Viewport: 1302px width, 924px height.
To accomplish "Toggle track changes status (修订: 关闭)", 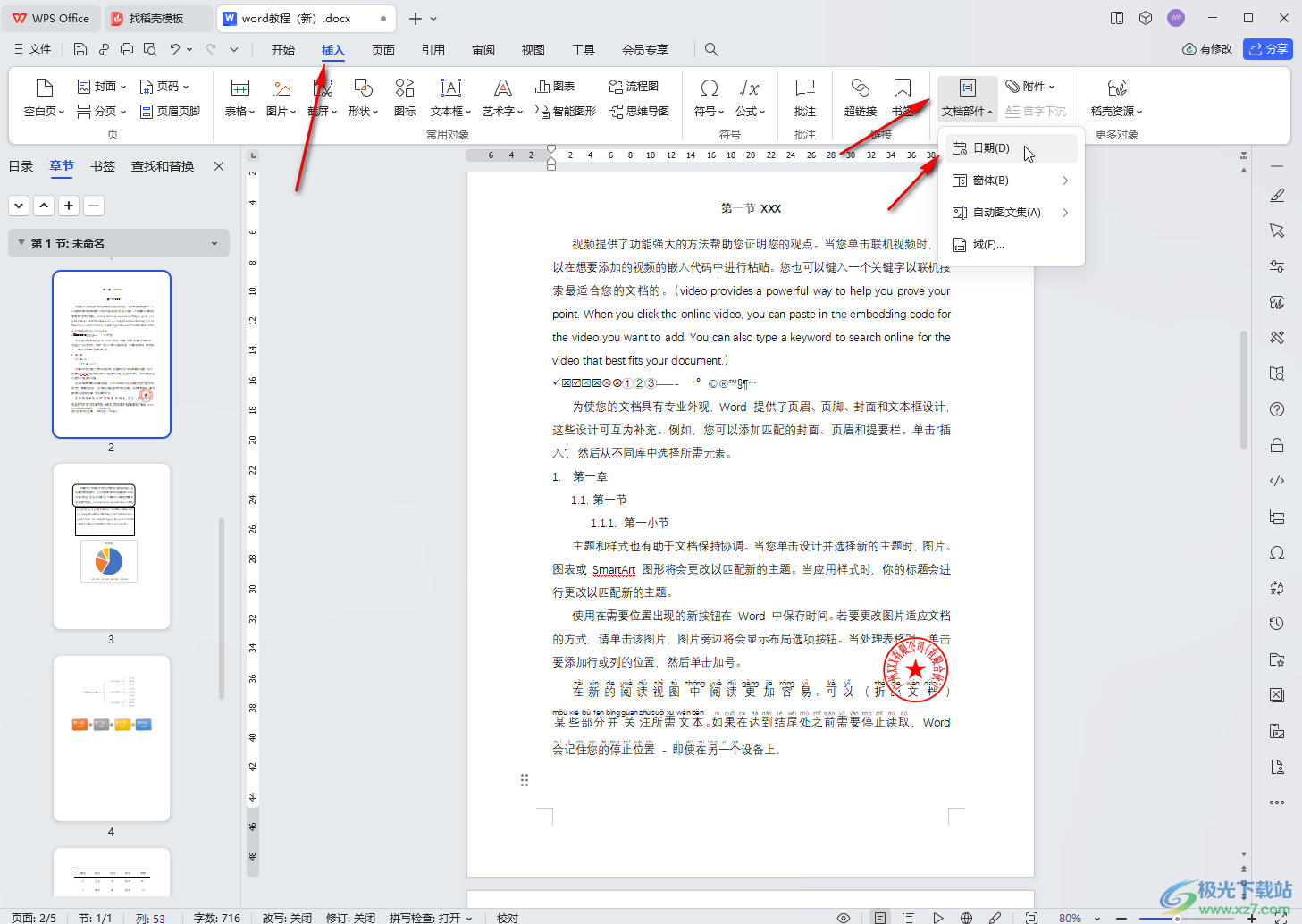I will click(x=350, y=918).
